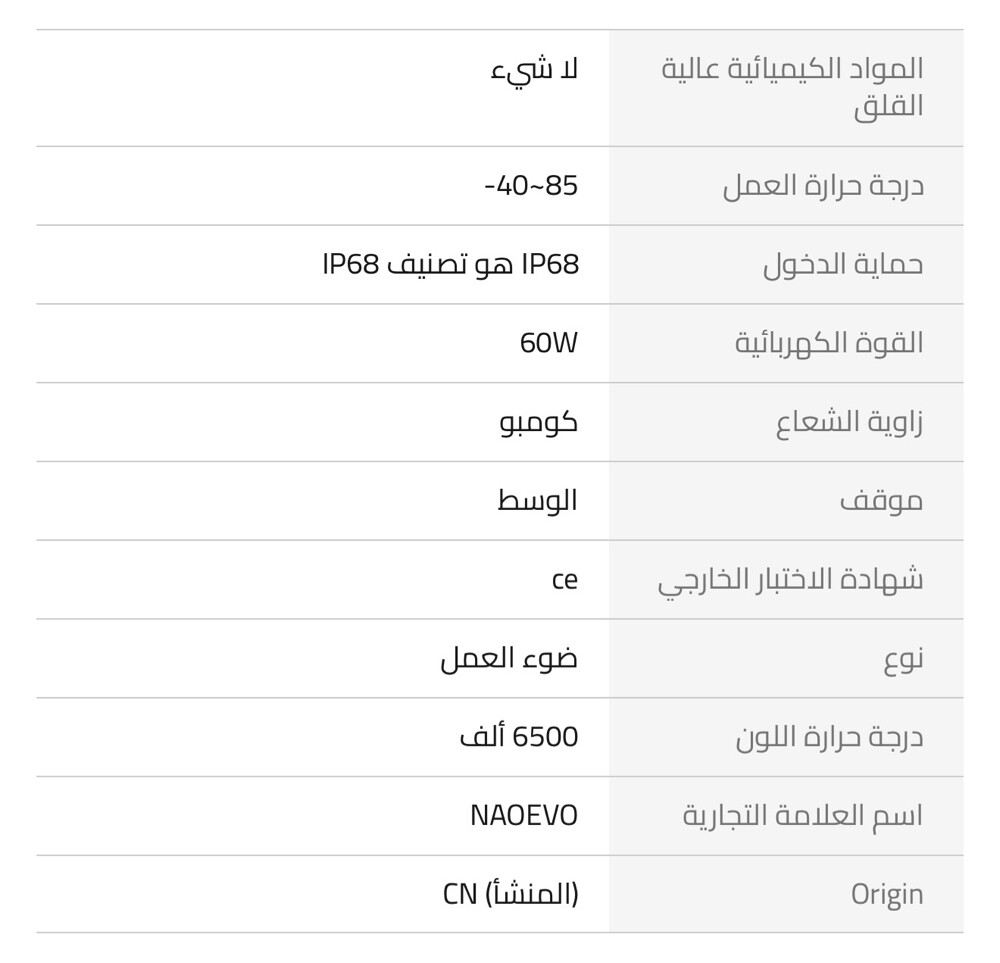Click the 'شهادة الاختبار الخارجي' label

[790, 580]
